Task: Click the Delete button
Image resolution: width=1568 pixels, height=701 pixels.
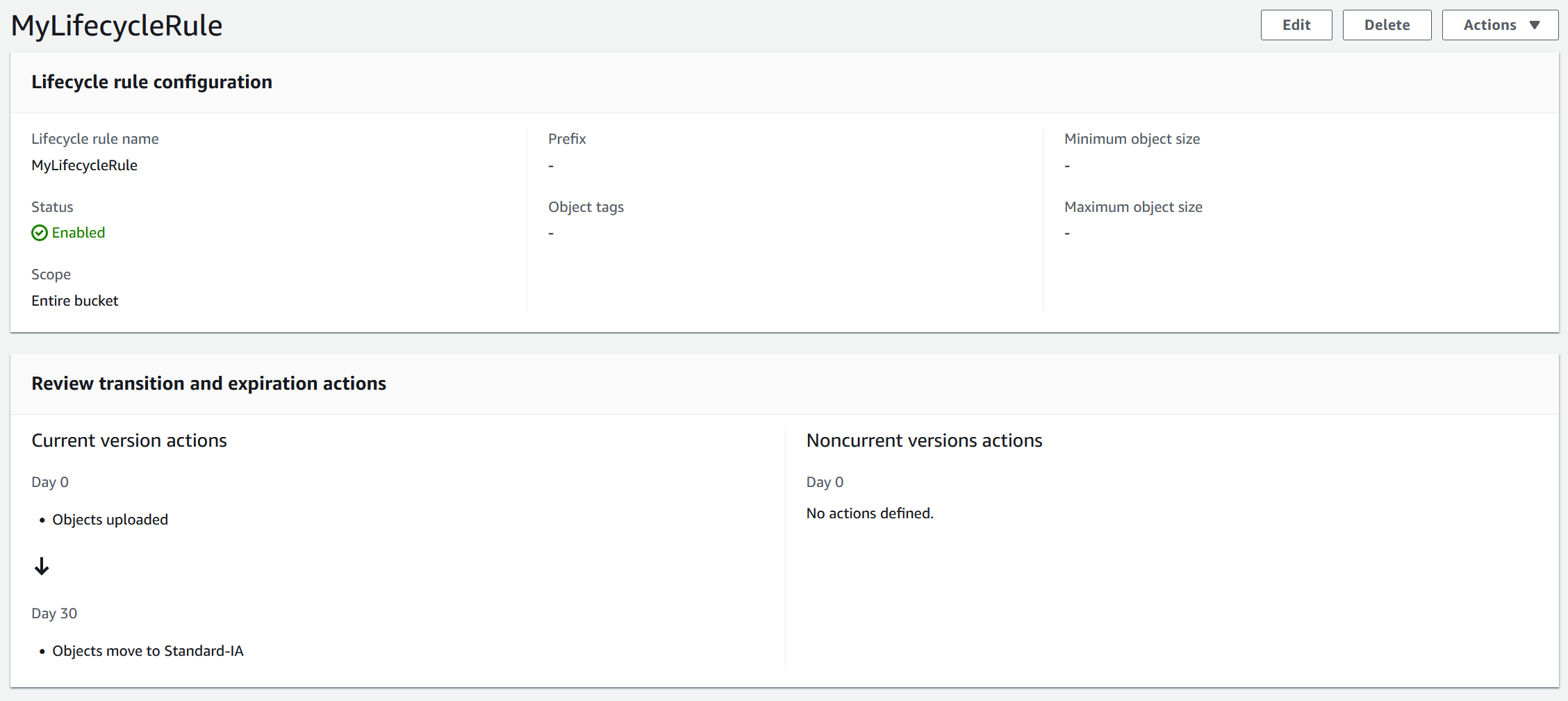Action: (x=1387, y=24)
